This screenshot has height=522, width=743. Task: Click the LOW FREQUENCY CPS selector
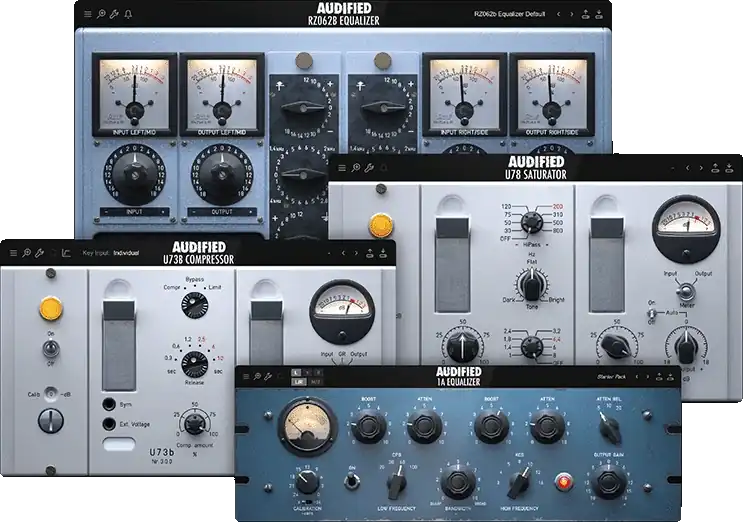tap(396, 482)
